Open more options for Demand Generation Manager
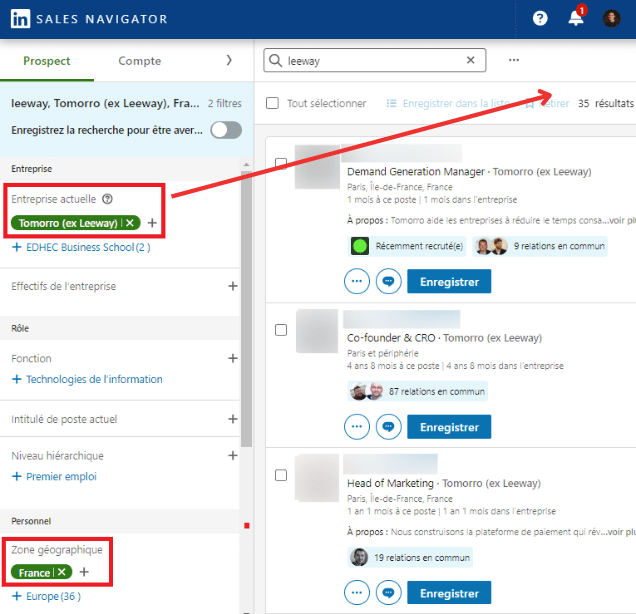Screen dimensions: 636x614 pyautogui.click(x=357, y=281)
